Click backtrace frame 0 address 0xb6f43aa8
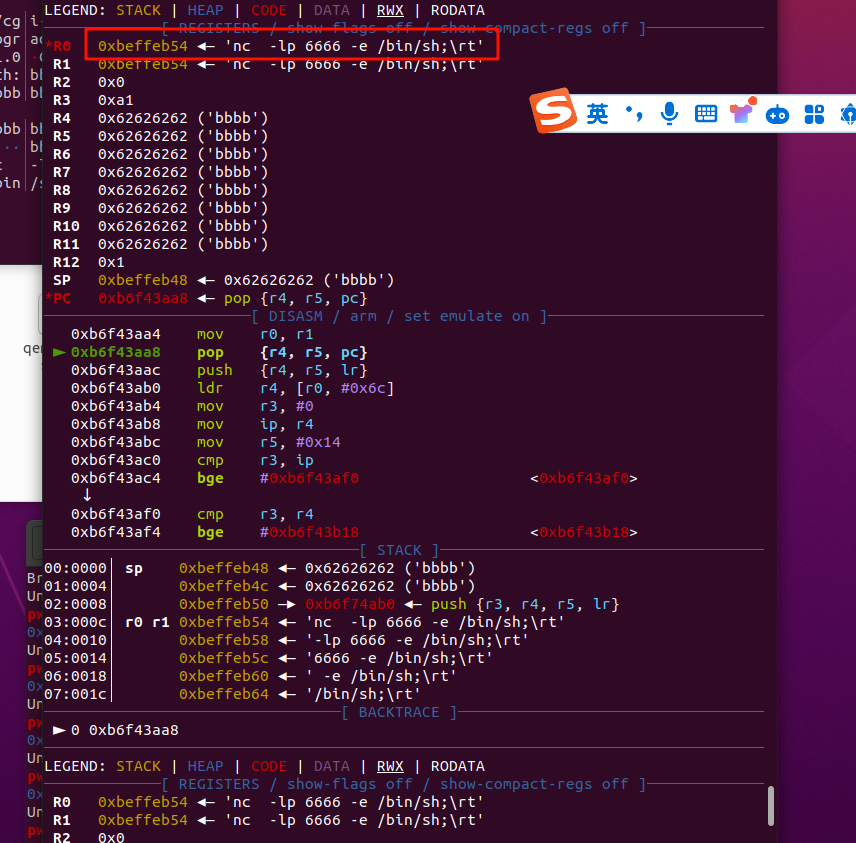This screenshot has width=856, height=843. [134, 731]
